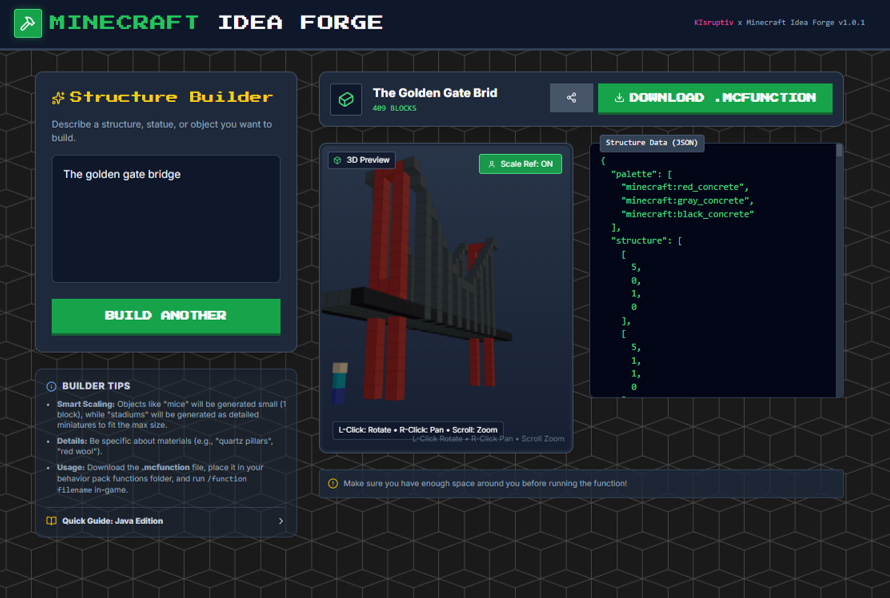
Task: Click the info icon beside Builder Tips
Action: pyautogui.click(x=51, y=386)
